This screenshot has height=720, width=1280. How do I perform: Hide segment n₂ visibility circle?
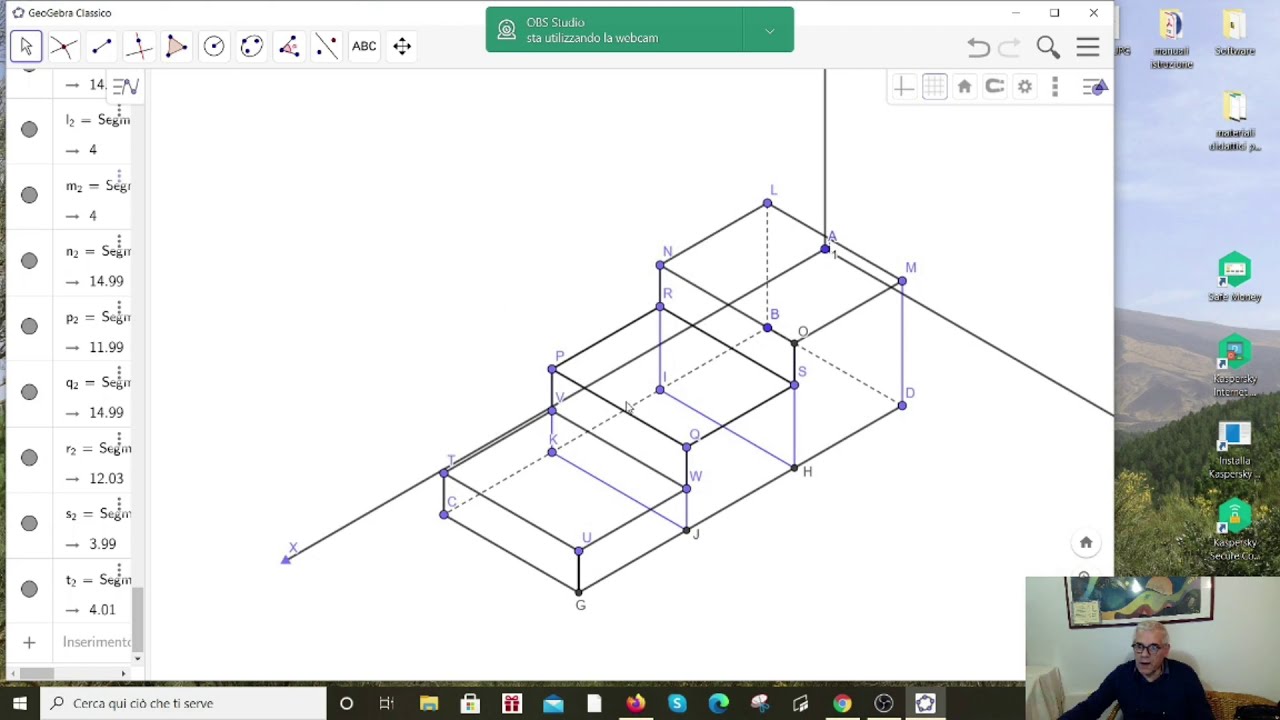pyautogui.click(x=29, y=261)
